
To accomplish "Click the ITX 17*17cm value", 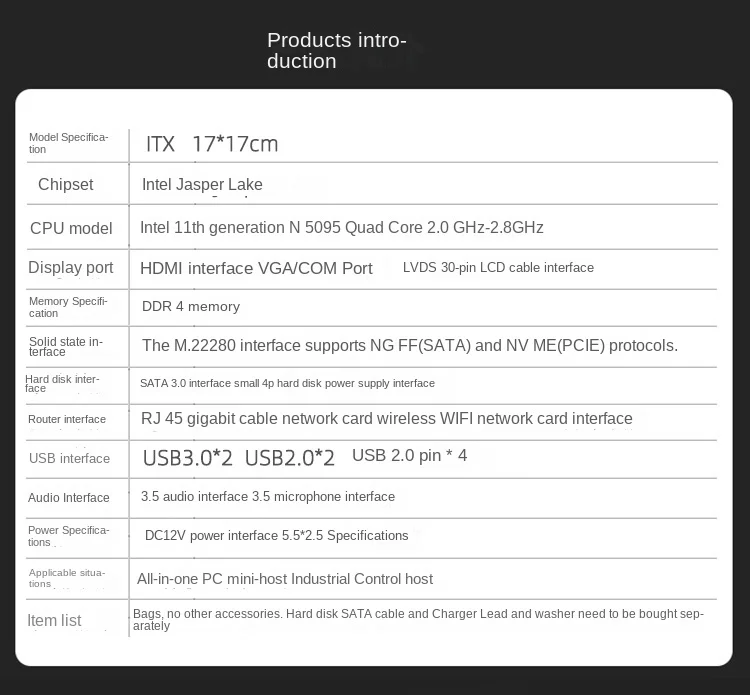I will (212, 144).
